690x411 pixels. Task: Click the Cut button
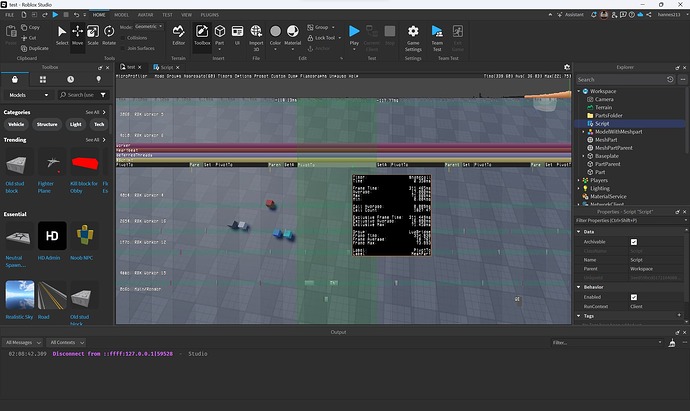[29, 38]
